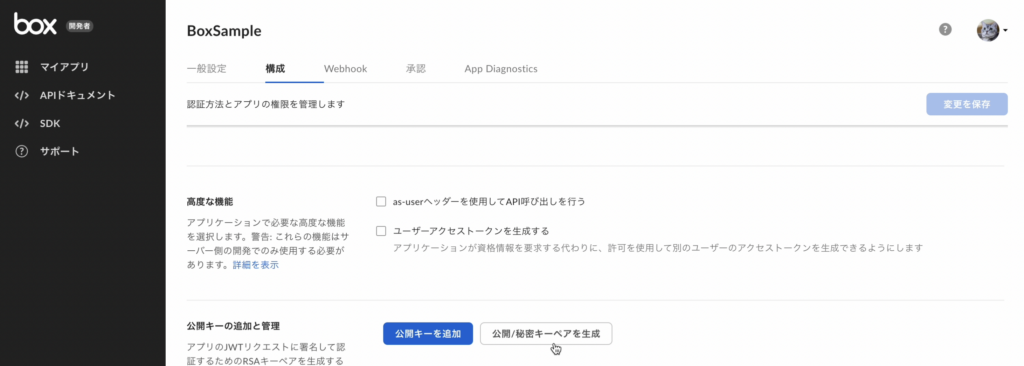Viewport: 1024px width, 366px height.
Task: Click the user avatar picture
Action: (987, 30)
